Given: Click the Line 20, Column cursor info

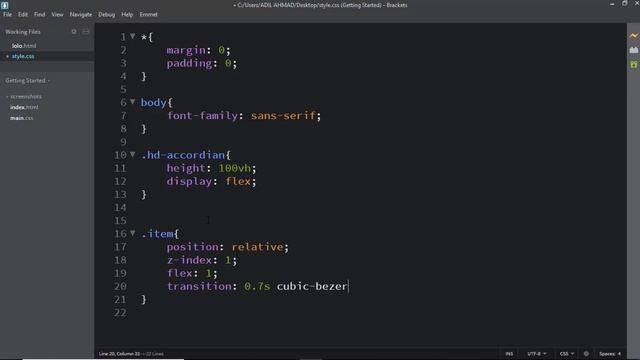Looking at the screenshot, I should pyautogui.click(x=119, y=353).
